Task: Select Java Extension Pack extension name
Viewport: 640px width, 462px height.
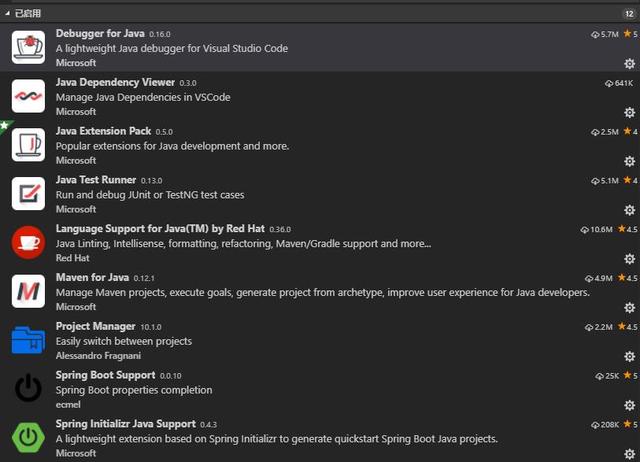Action: [x=103, y=131]
